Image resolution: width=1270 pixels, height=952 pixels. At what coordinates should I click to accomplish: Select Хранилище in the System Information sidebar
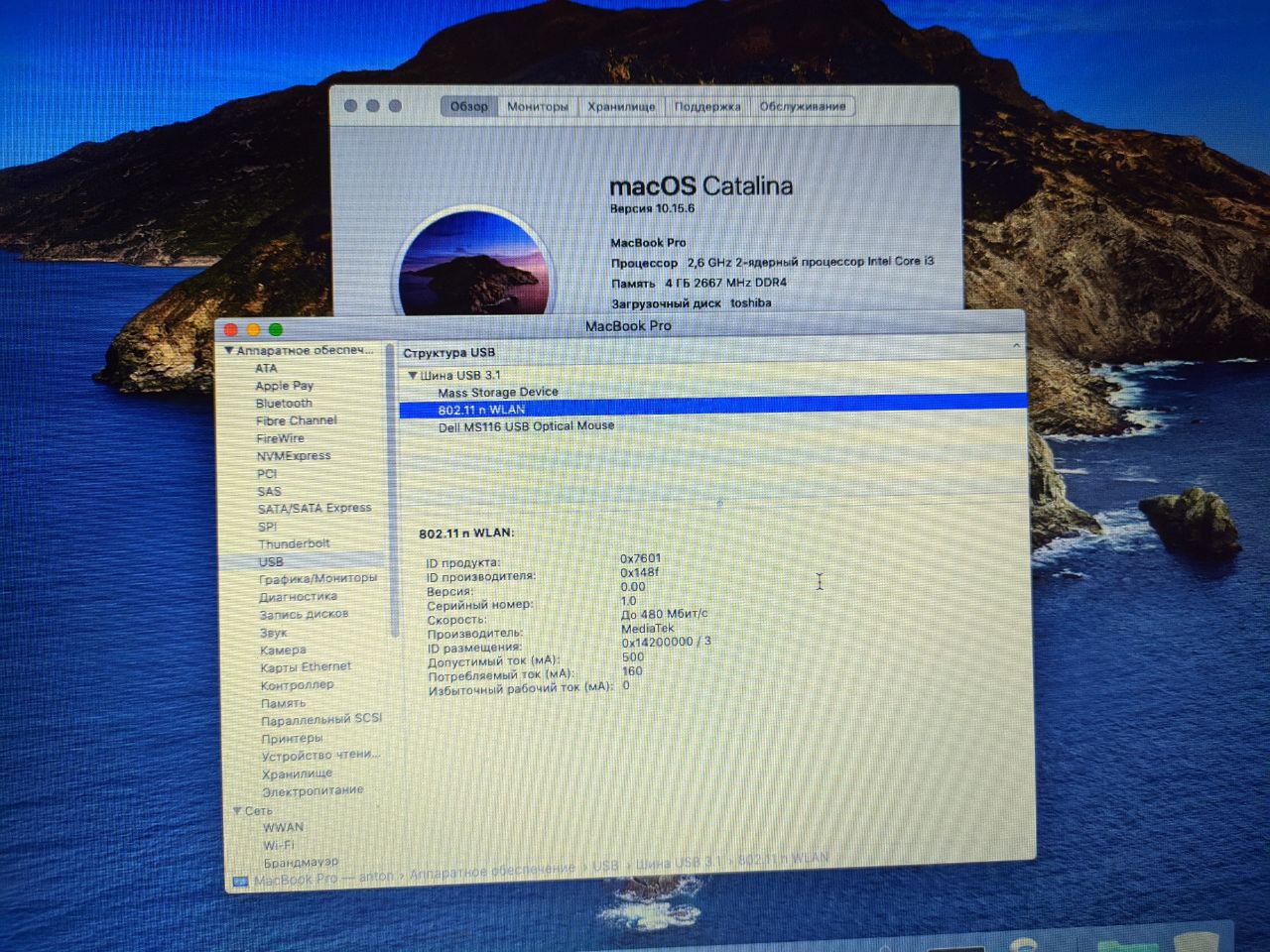(x=297, y=773)
